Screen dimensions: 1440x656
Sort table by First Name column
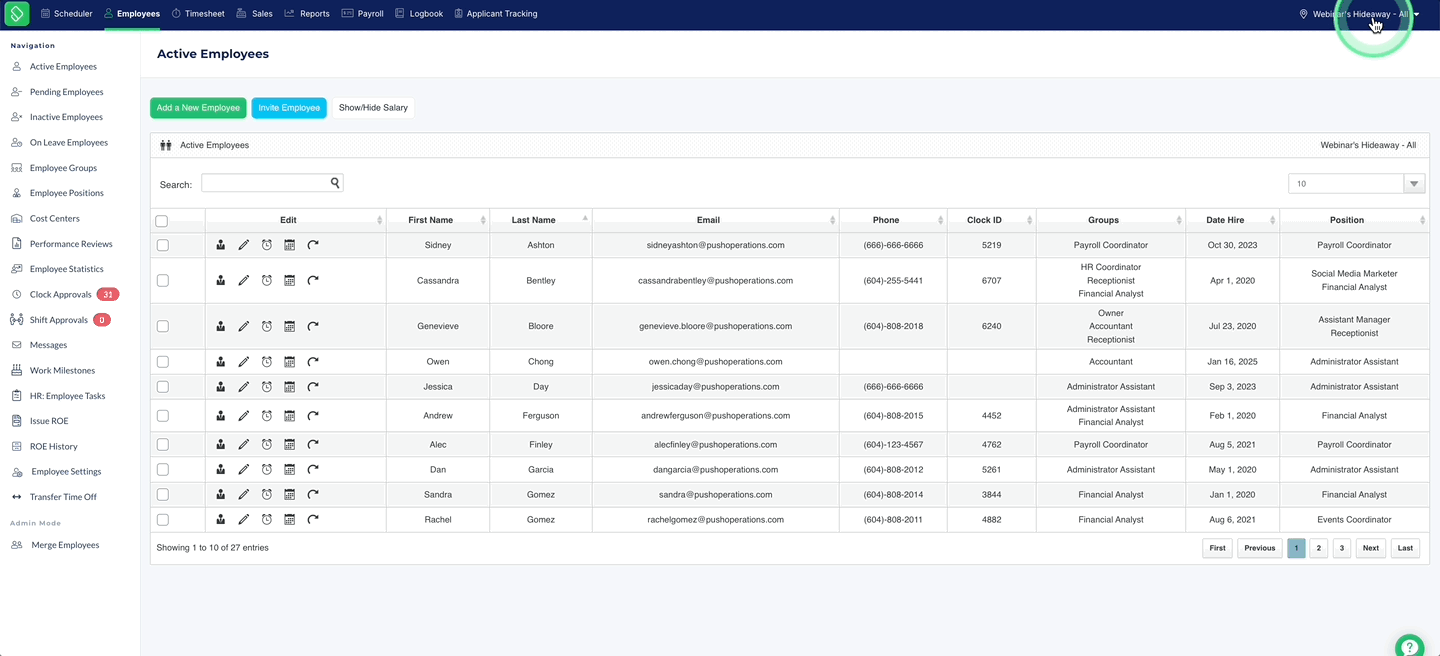point(438,220)
